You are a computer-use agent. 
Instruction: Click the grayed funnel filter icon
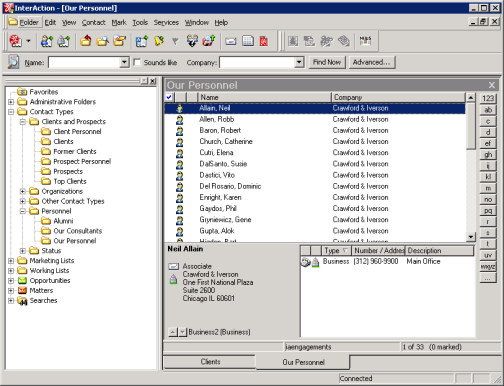pyautogui.click(x=175, y=41)
